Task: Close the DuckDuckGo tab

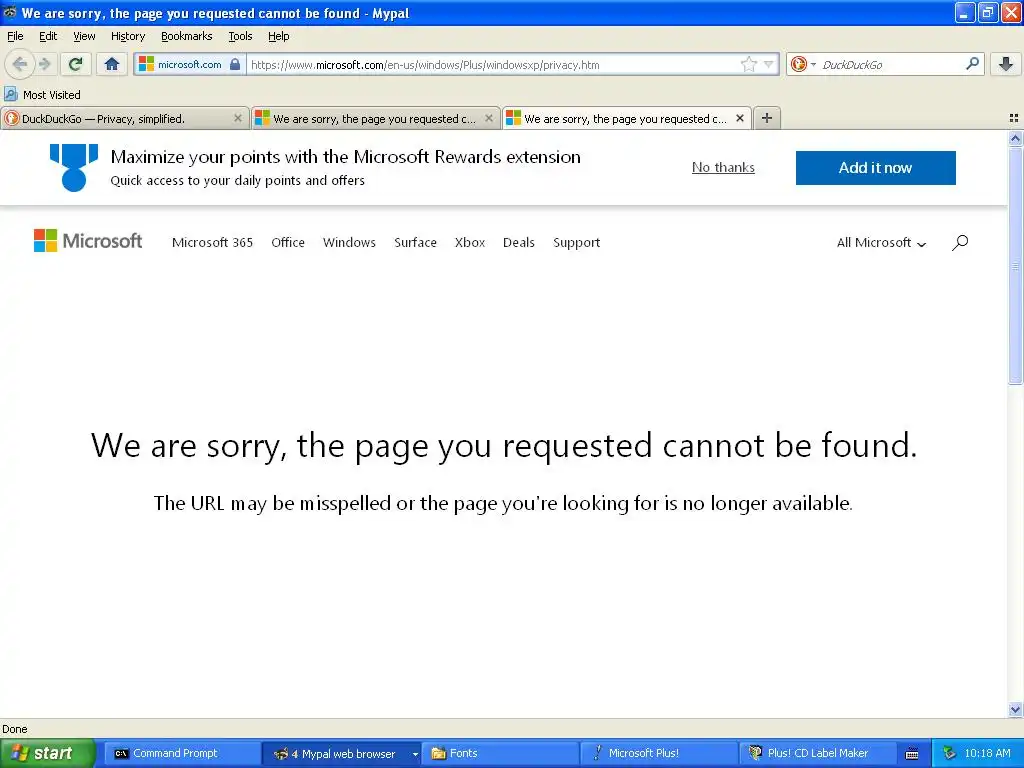Action: 238,118
